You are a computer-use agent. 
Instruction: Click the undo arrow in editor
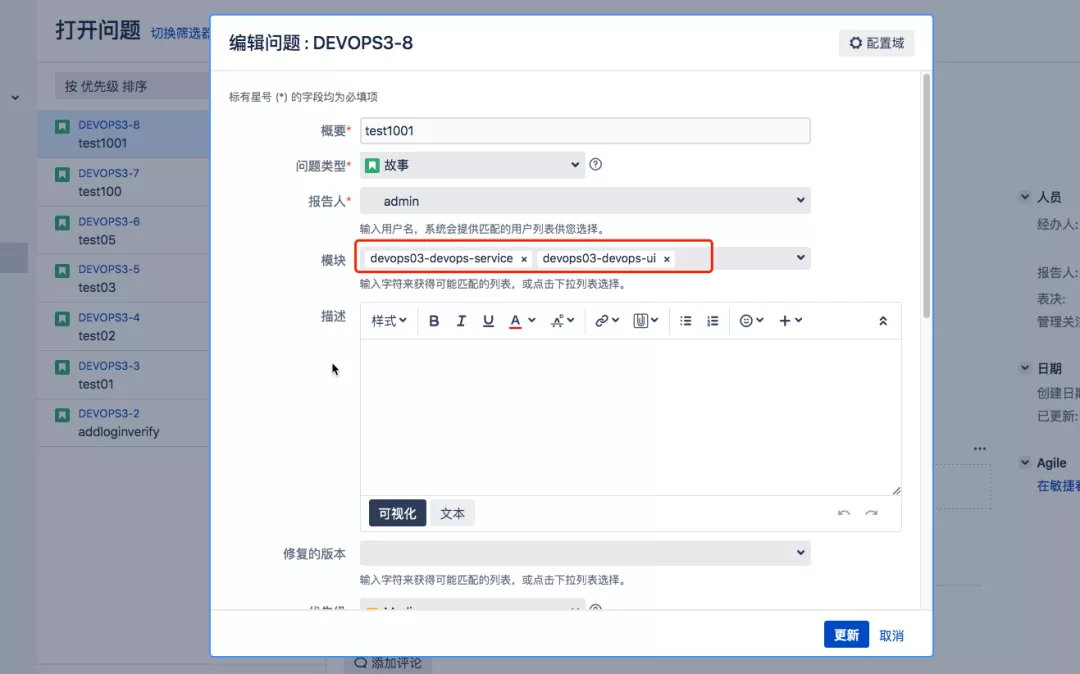(x=844, y=514)
